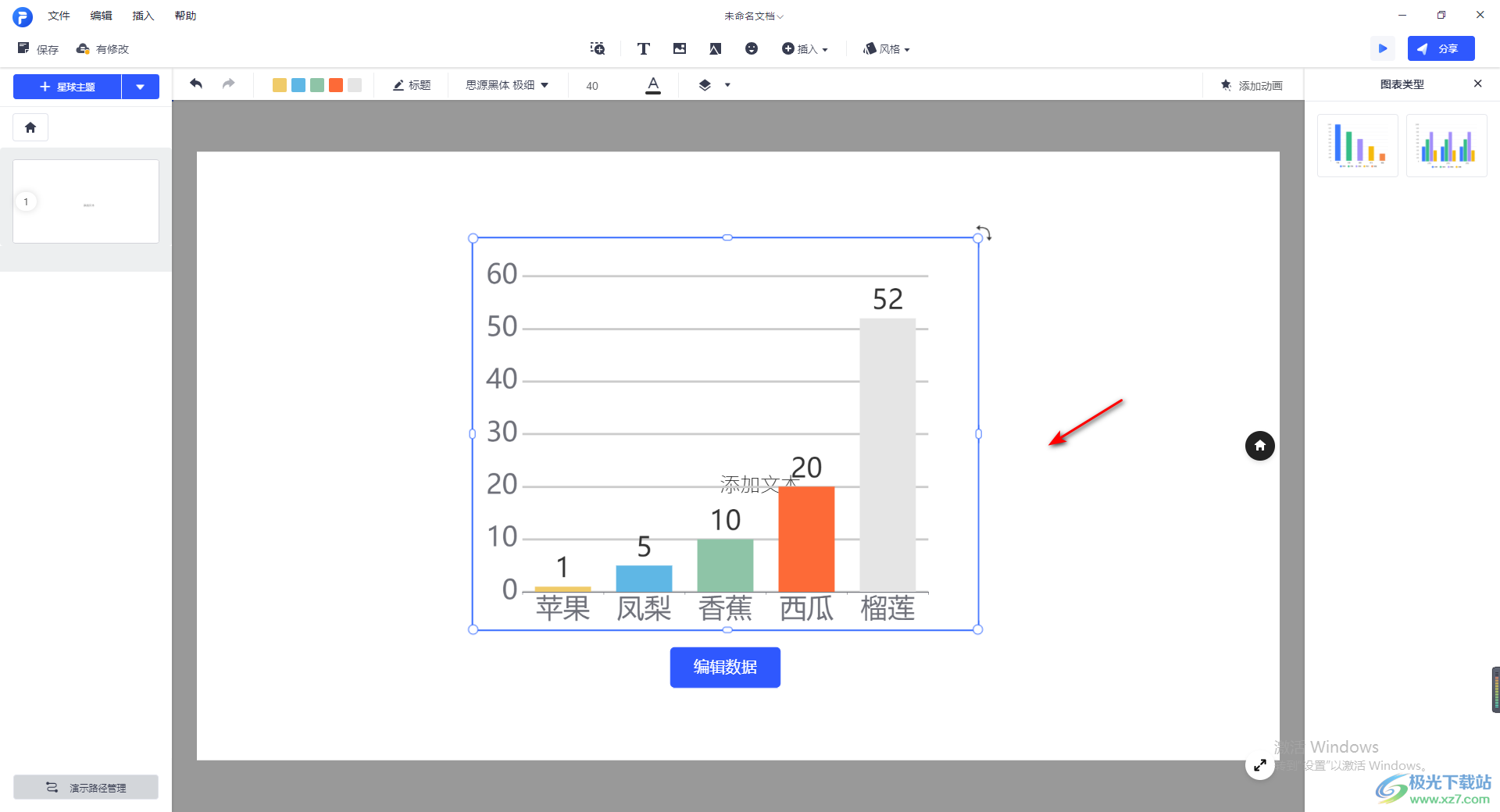Click the 西瓜 orange bar in chart

[806, 539]
